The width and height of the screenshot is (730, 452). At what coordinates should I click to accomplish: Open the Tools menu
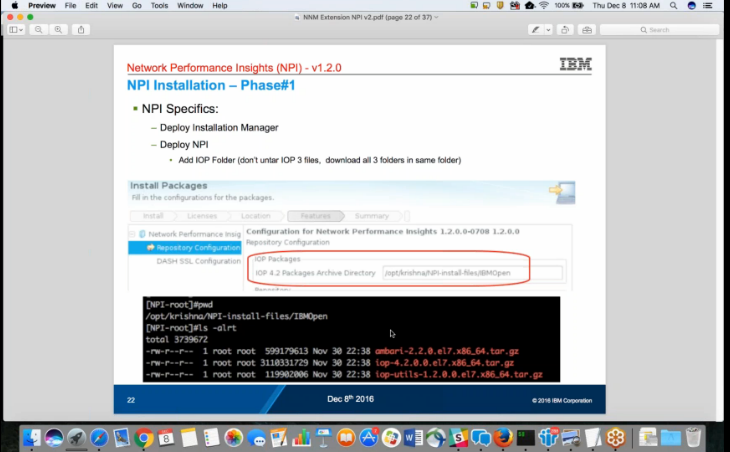[x=159, y=6]
